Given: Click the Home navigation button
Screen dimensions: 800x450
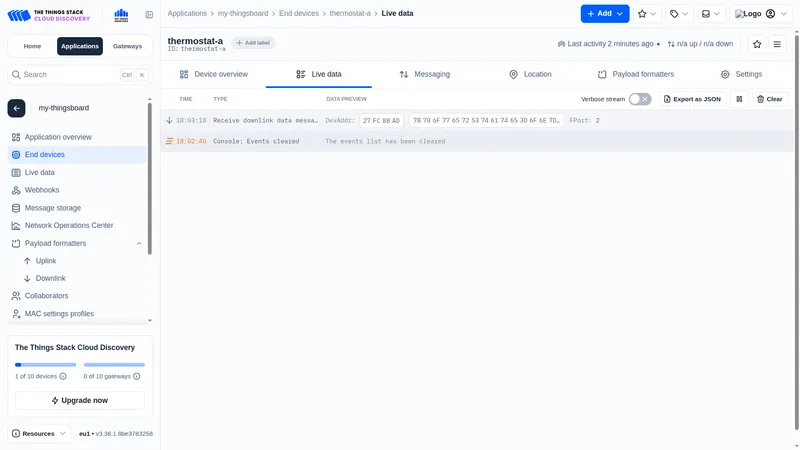Looking at the screenshot, I should tap(32, 46).
